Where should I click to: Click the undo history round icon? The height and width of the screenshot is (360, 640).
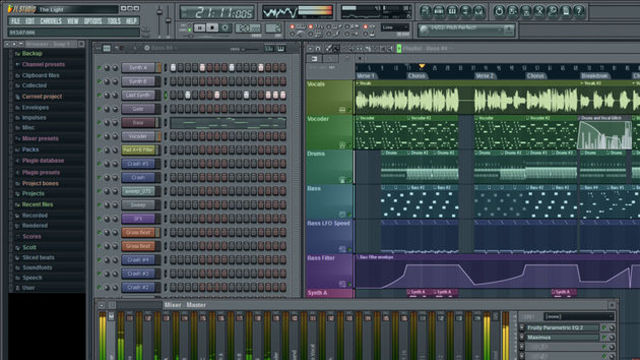tap(499, 11)
